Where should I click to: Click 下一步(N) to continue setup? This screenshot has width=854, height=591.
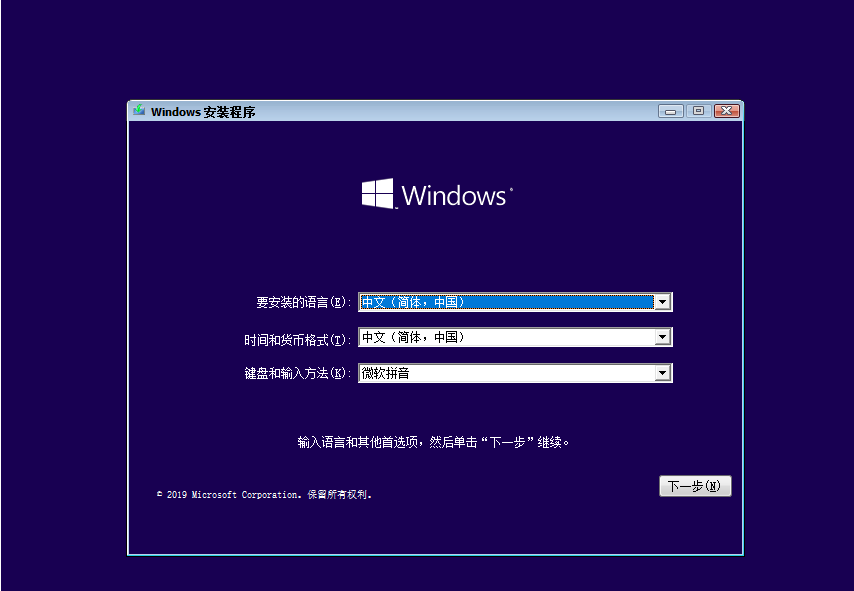[x=695, y=485]
